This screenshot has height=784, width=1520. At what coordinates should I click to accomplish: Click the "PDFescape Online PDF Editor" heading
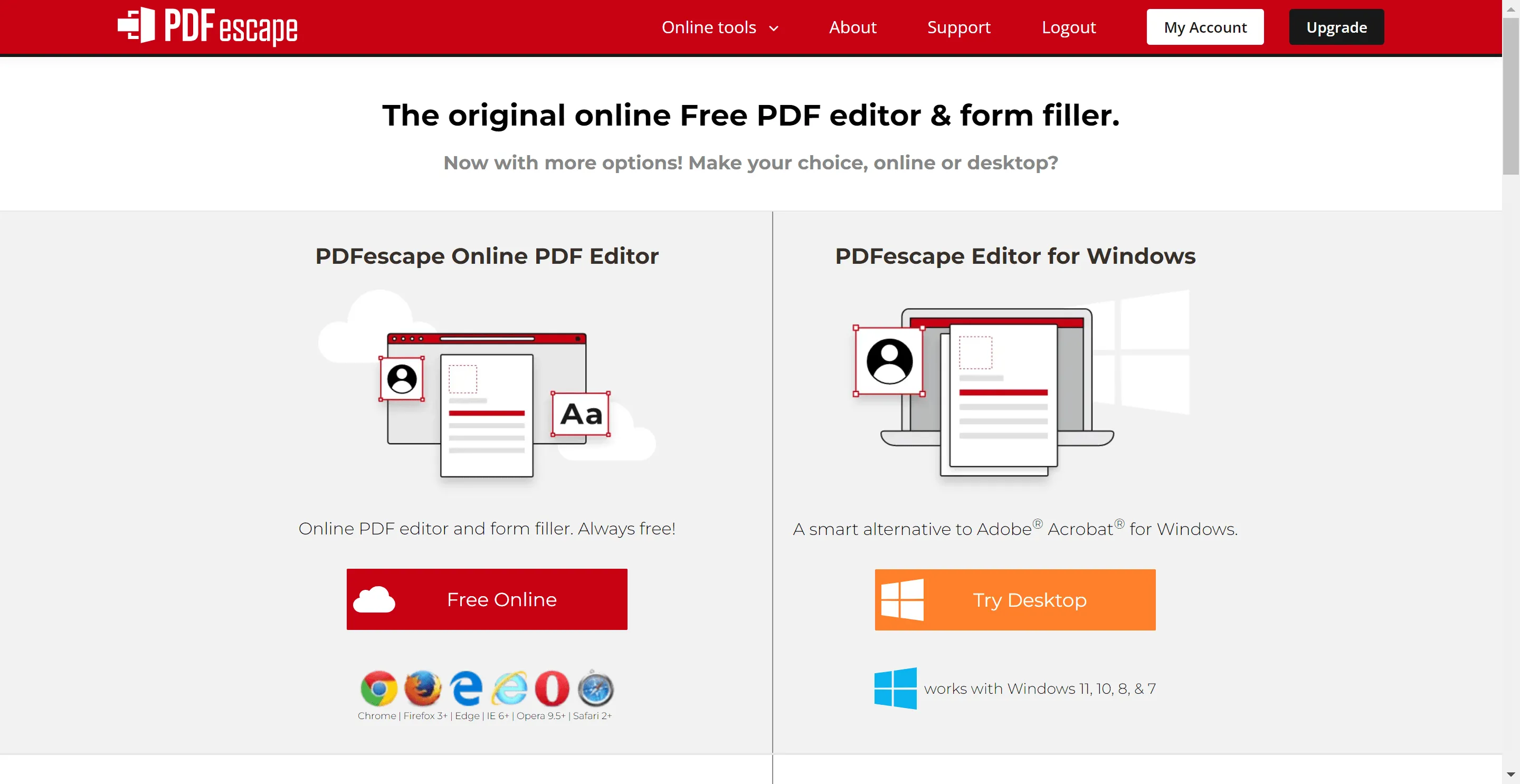tap(487, 256)
